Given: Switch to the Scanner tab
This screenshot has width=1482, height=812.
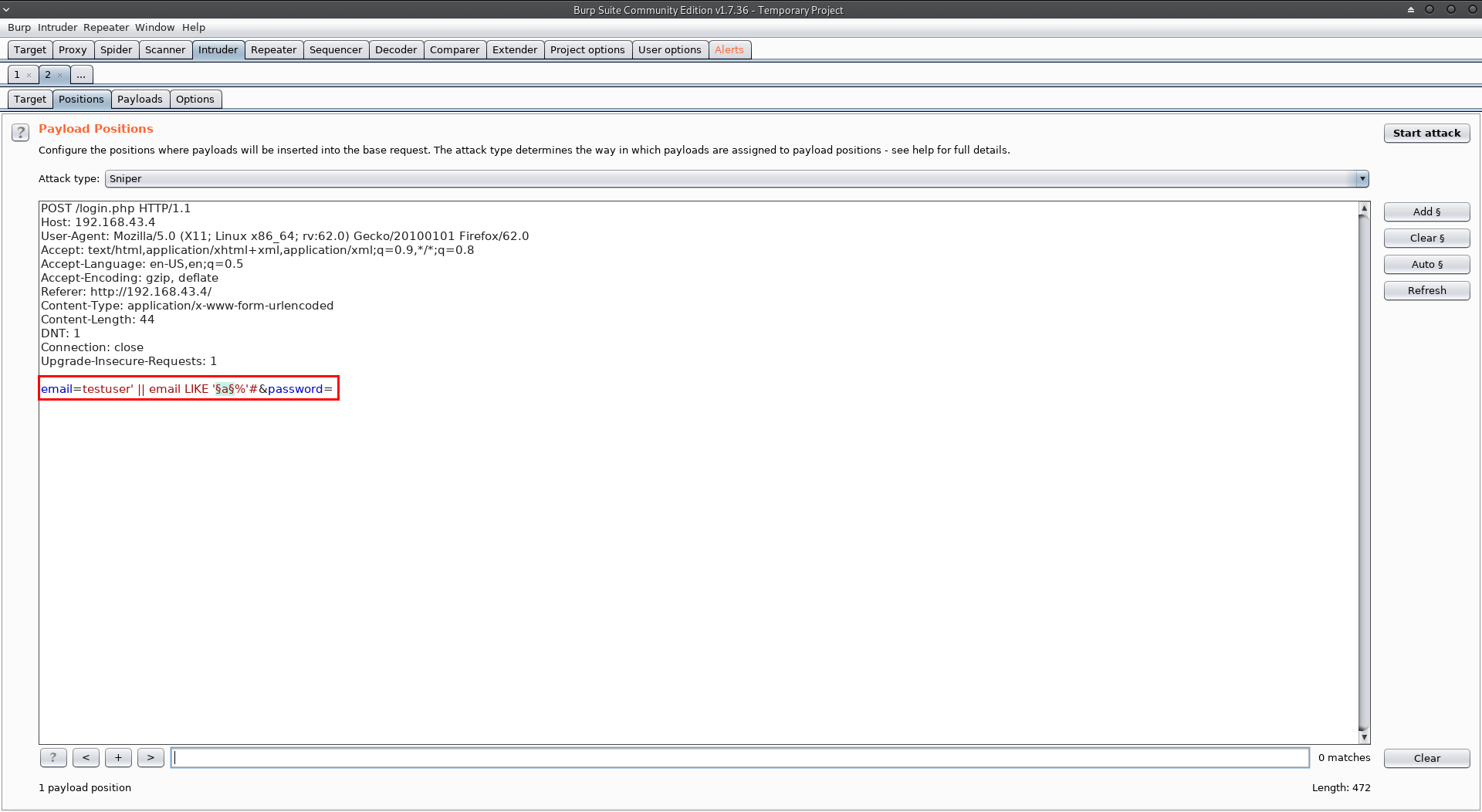Looking at the screenshot, I should click(165, 50).
